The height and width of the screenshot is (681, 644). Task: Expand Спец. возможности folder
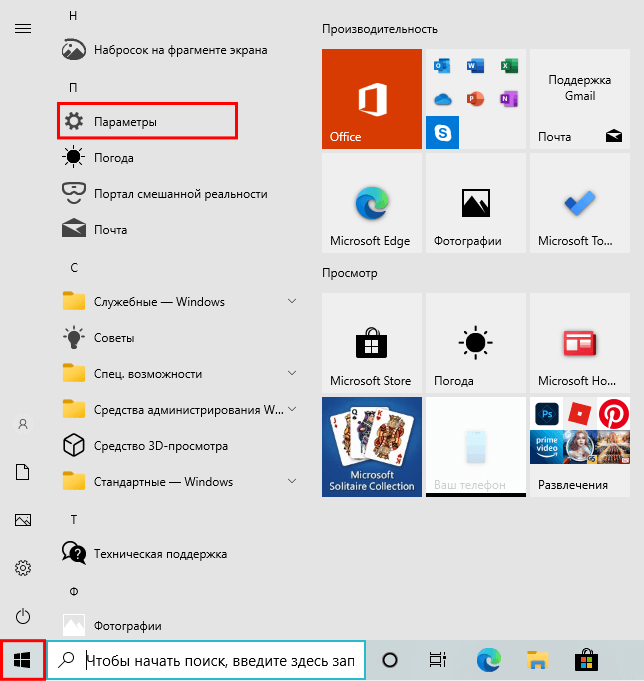180,374
